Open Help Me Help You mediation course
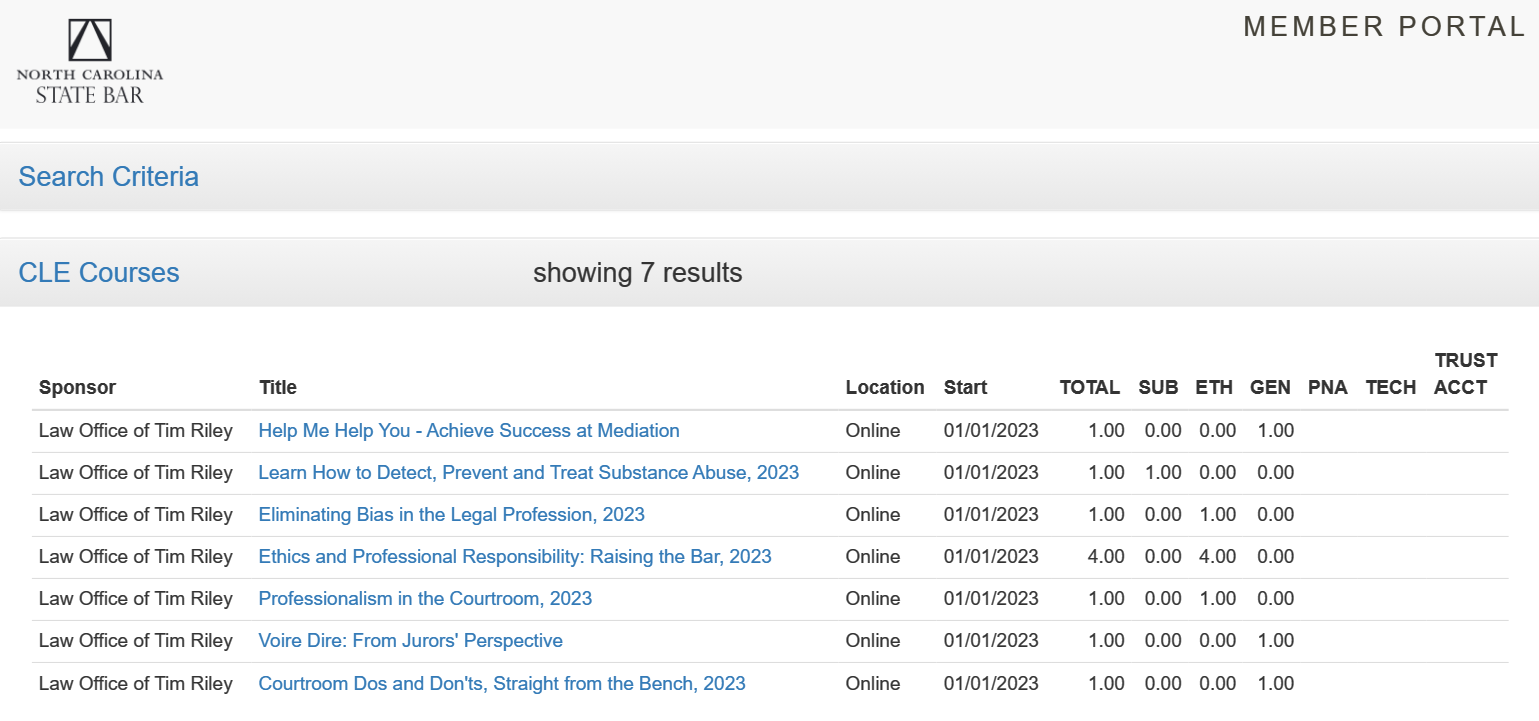 (x=469, y=431)
